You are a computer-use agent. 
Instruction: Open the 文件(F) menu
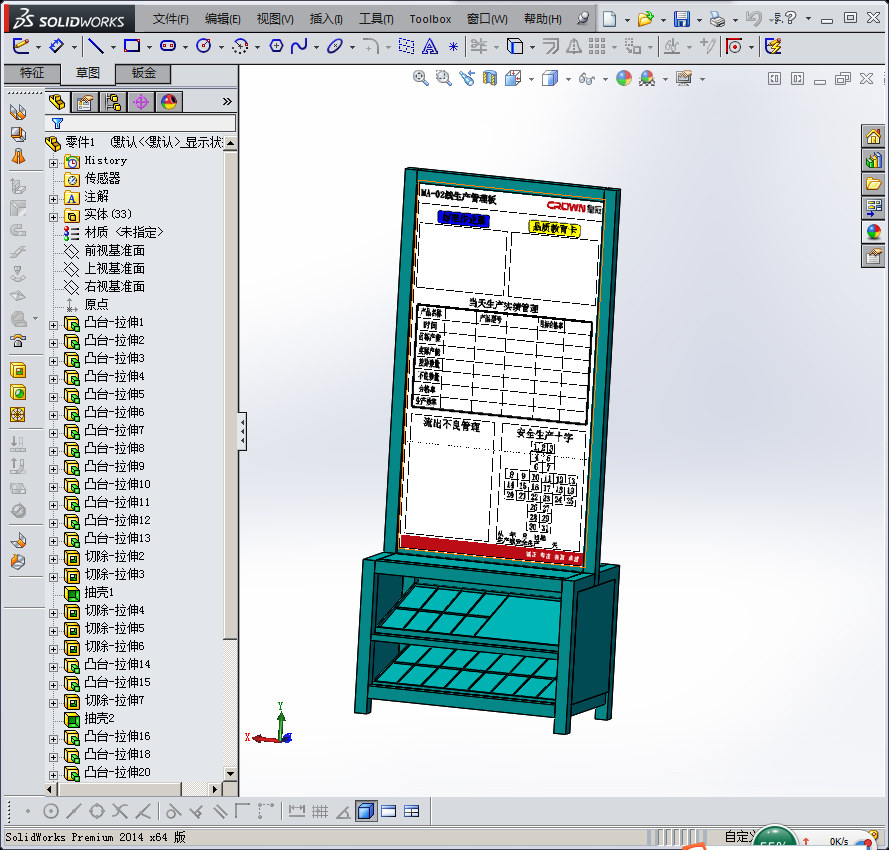(x=171, y=19)
